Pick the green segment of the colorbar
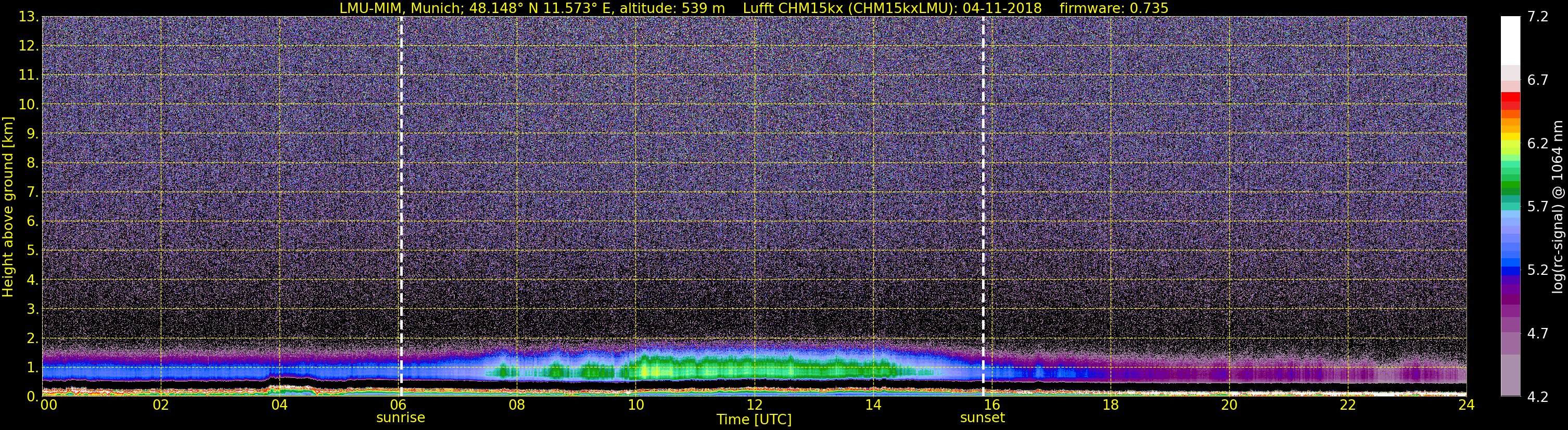Screen dimensions: 1568x430 tap(1510, 185)
